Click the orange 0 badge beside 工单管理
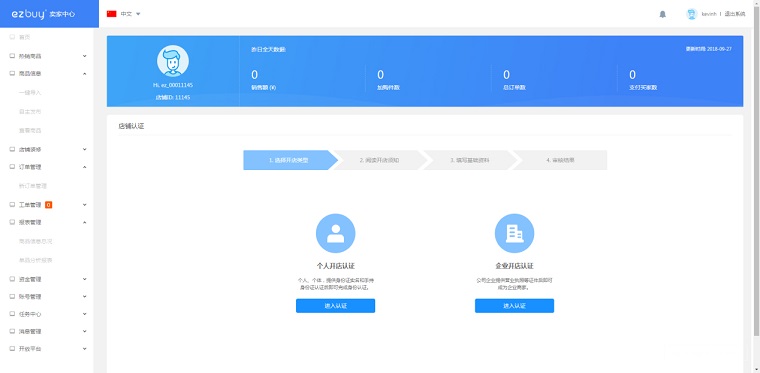760x373 pixels. pyautogui.click(x=48, y=205)
